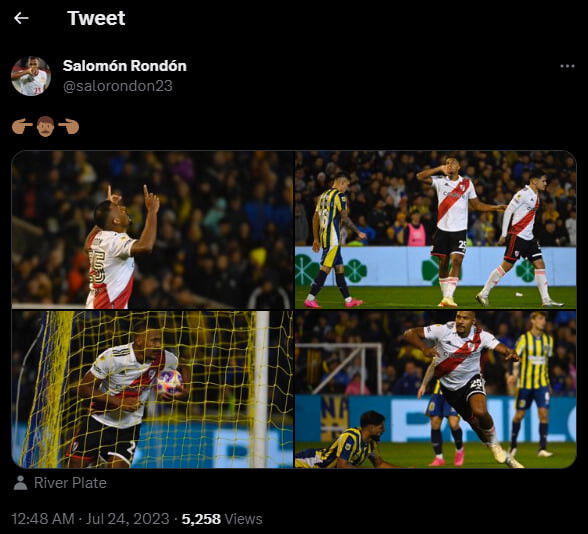Open photo of player running past defender
588x534 pixels.
coord(436,389)
